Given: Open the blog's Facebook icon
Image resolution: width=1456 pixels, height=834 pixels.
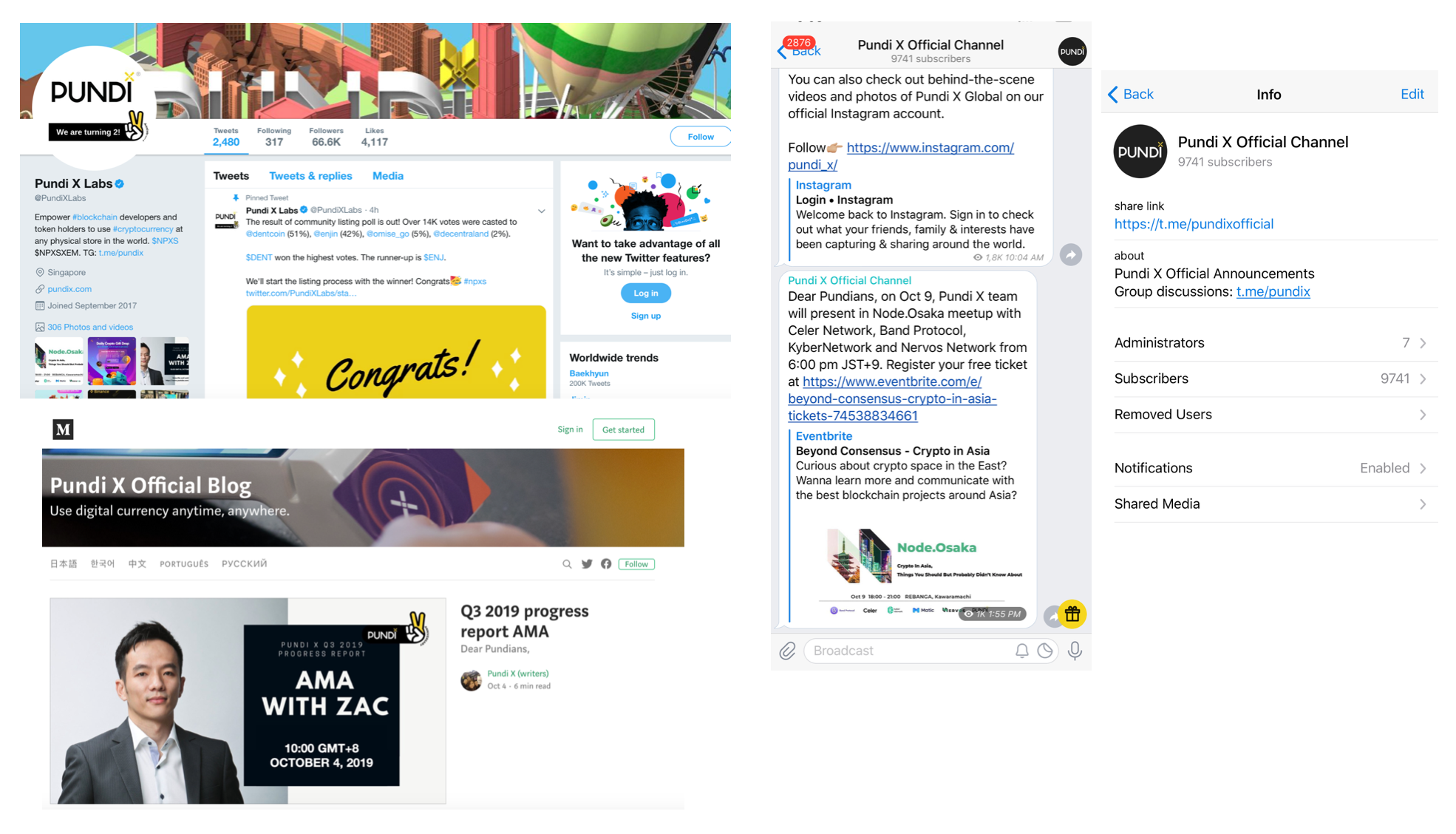Looking at the screenshot, I should pos(606,564).
